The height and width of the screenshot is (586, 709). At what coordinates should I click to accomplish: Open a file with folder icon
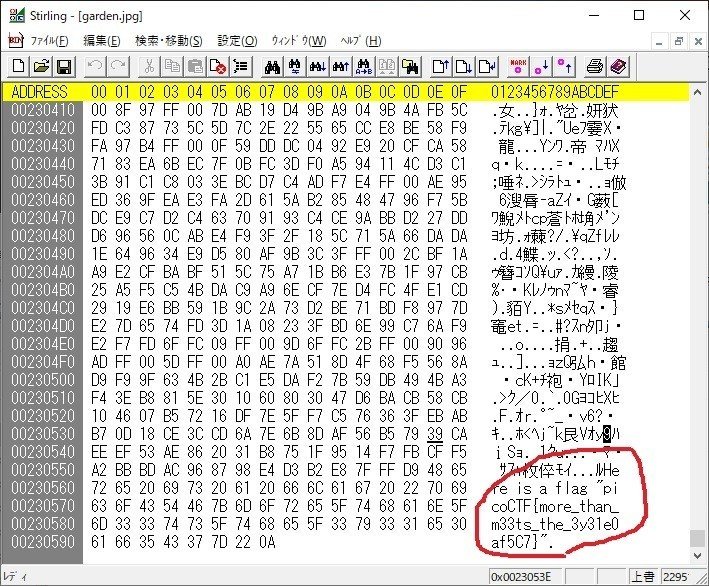pos(42,67)
